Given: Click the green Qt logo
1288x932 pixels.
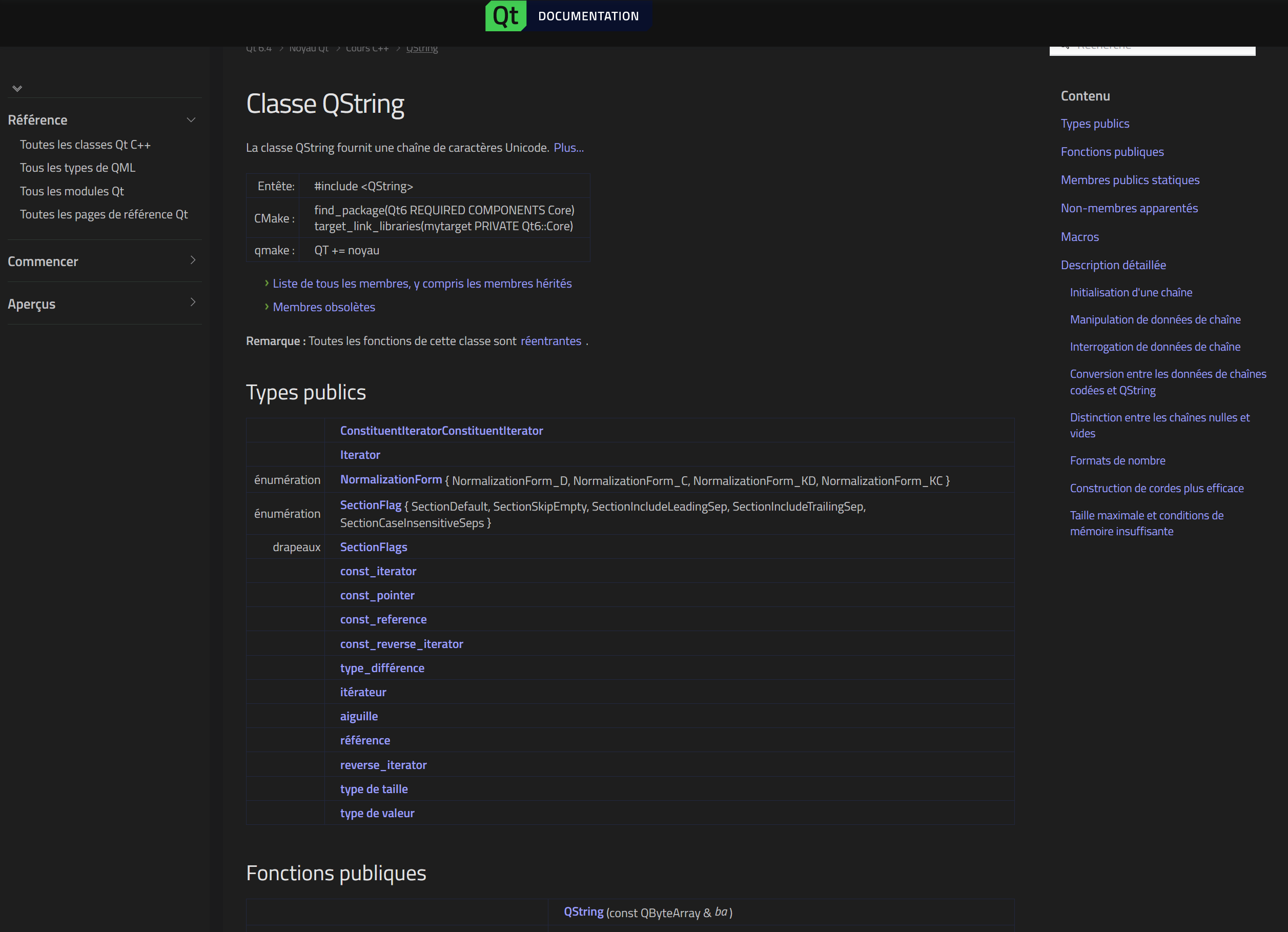Looking at the screenshot, I should coord(505,16).
